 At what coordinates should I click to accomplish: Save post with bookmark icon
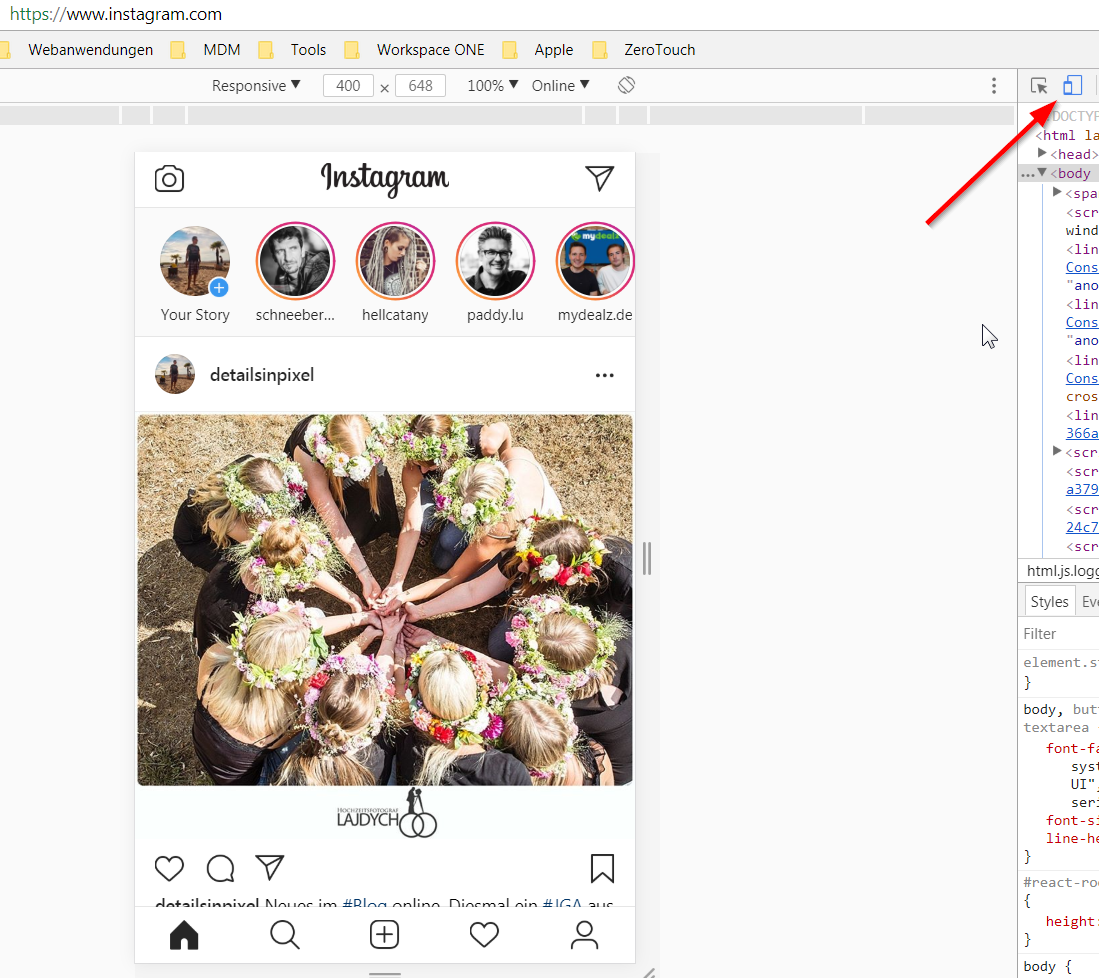point(602,868)
